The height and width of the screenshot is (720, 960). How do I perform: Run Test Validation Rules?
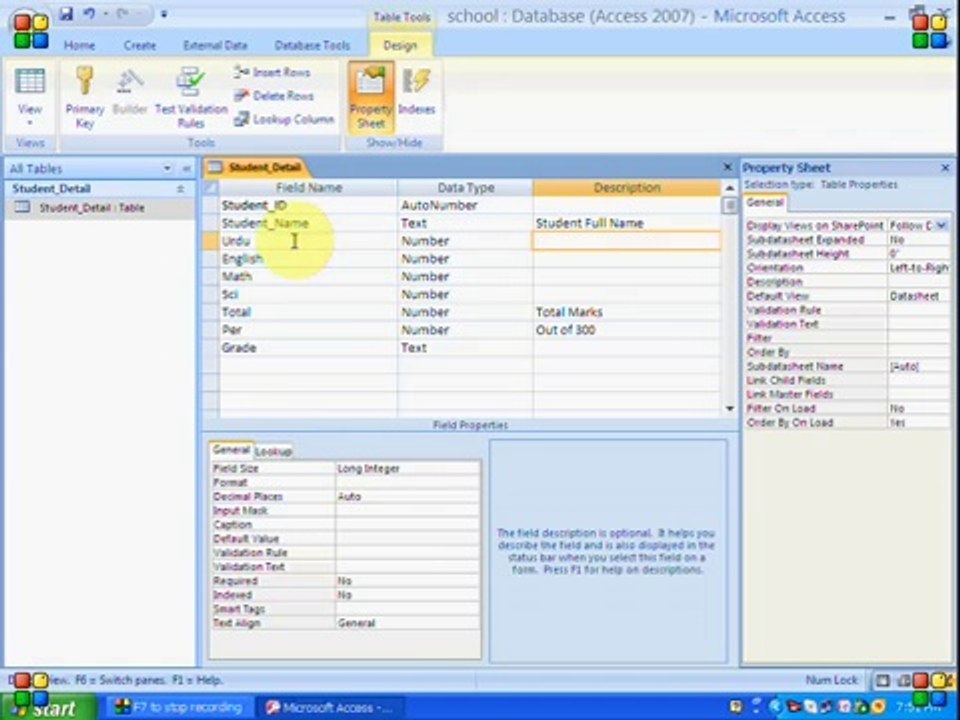pos(191,98)
